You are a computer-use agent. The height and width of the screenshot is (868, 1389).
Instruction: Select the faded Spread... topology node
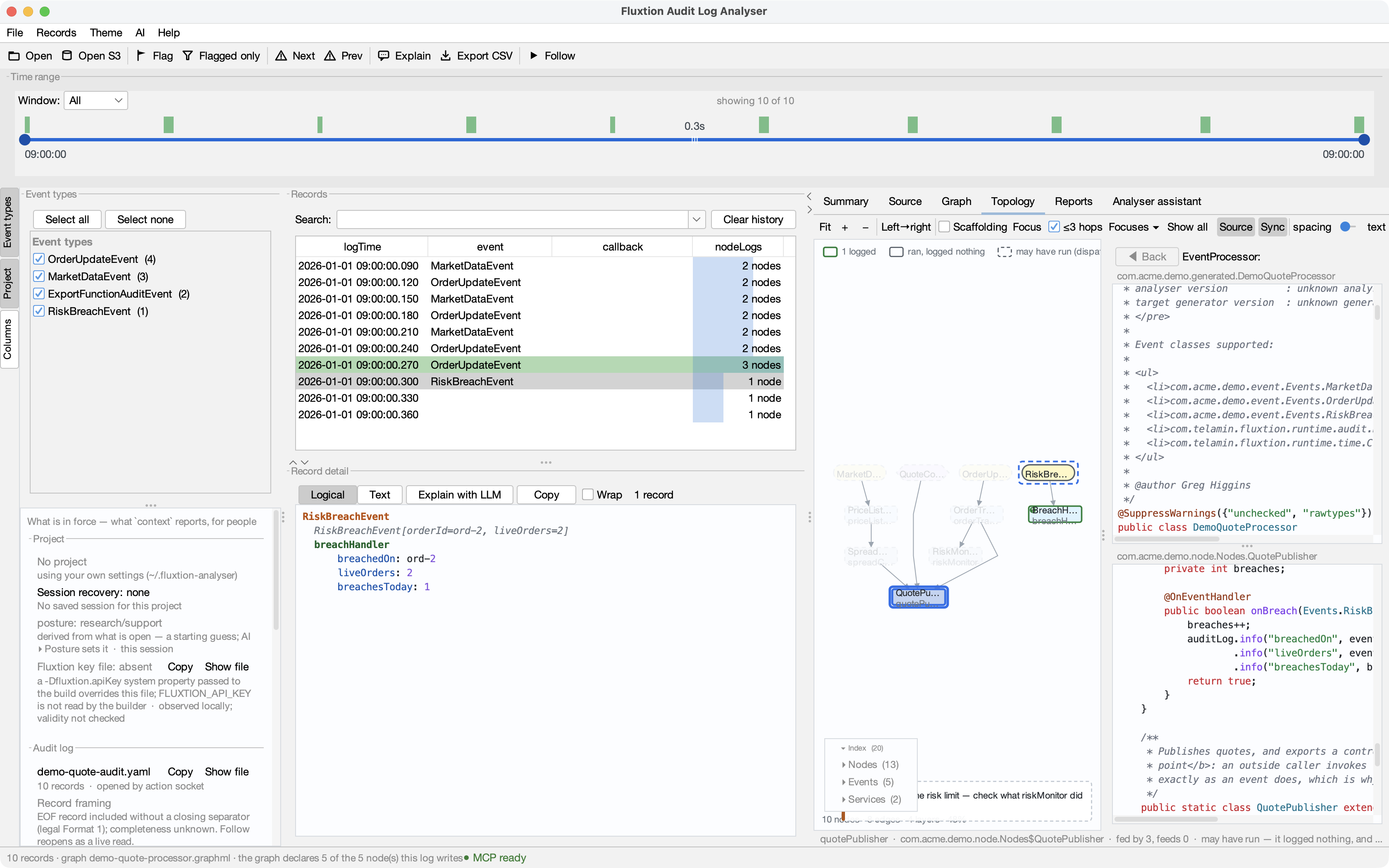pyautogui.click(x=871, y=556)
